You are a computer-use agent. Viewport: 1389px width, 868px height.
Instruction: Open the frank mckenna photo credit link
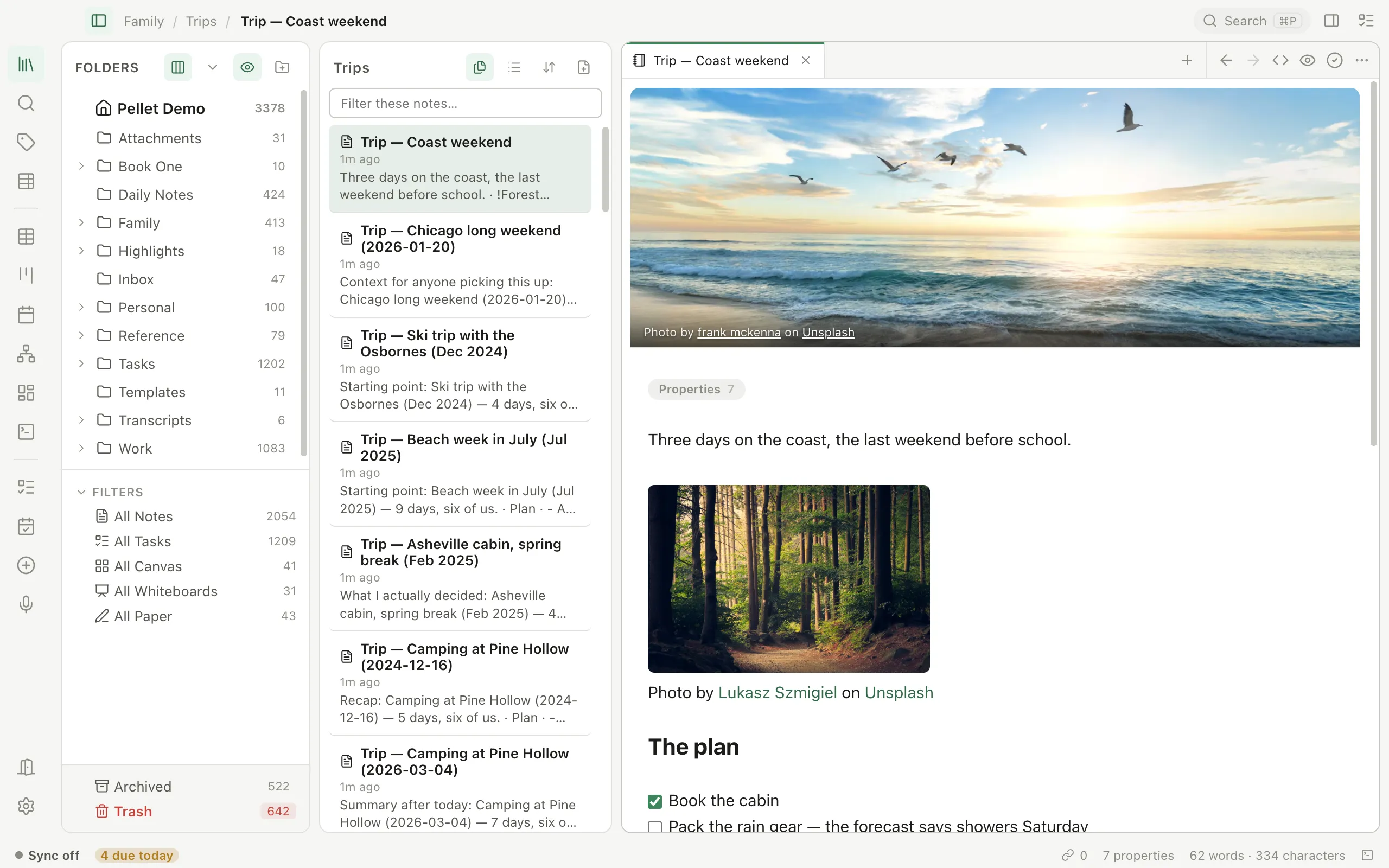tap(738, 333)
